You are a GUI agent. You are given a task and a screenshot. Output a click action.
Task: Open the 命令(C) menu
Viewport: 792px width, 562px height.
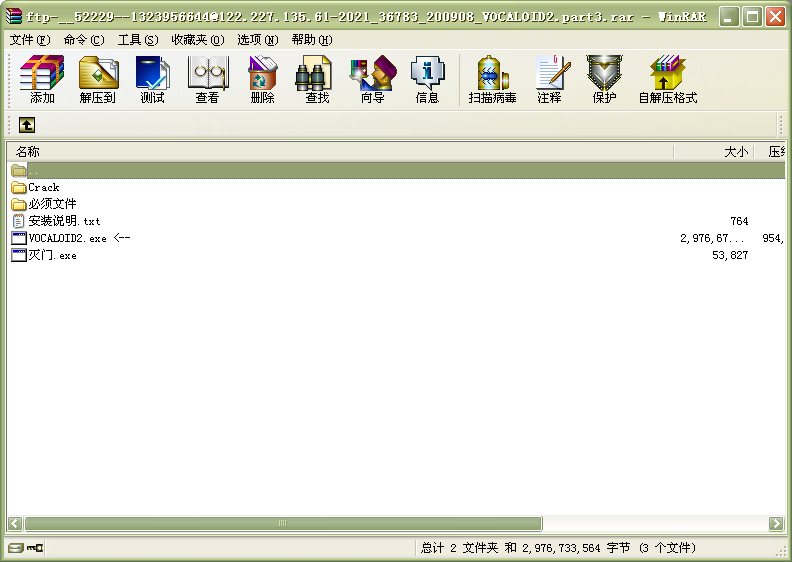tap(84, 39)
